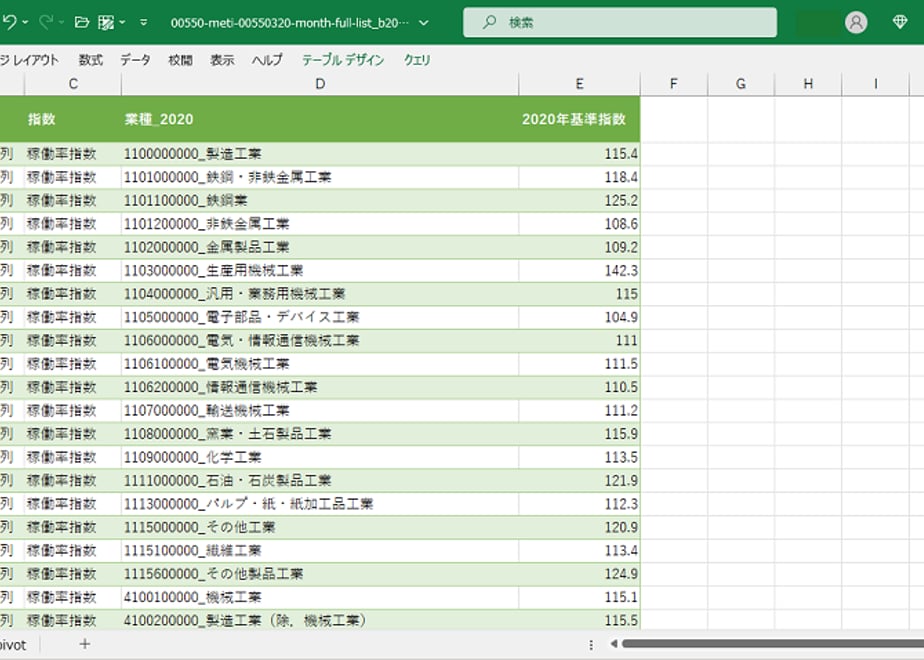Viewport: 924px width, 660px height.
Task: Add a new sheet with plus button
Action: pyautogui.click(x=85, y=644)
